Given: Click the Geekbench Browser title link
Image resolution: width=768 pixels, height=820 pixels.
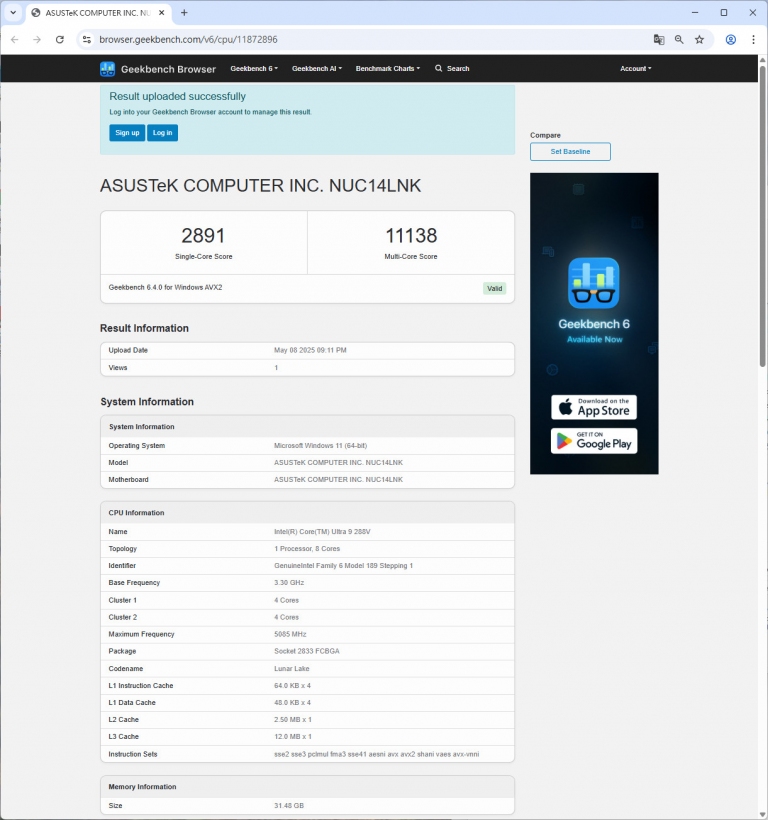Looking at the screenshot, I should pyautogui.click(x=168, y=69).
